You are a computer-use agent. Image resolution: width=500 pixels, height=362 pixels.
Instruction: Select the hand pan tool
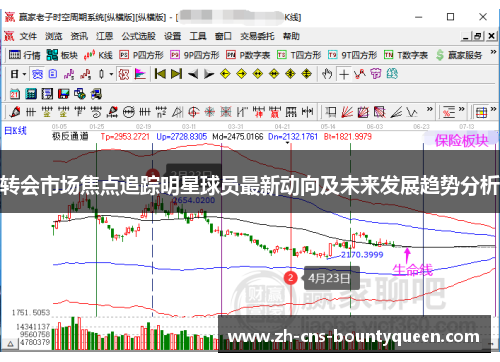click(x=327, y=74)
